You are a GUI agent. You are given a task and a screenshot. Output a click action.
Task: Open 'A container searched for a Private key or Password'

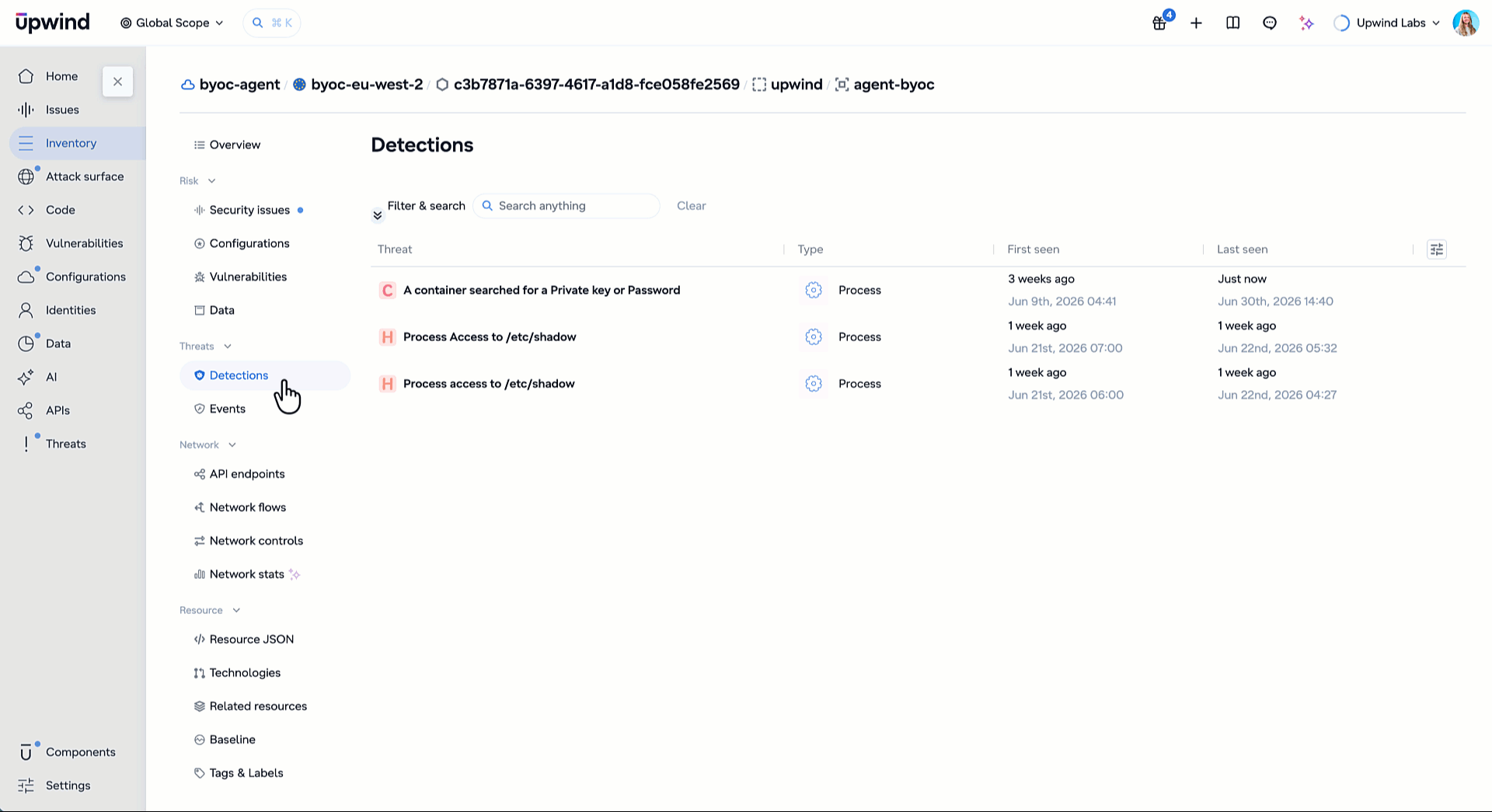542,290
